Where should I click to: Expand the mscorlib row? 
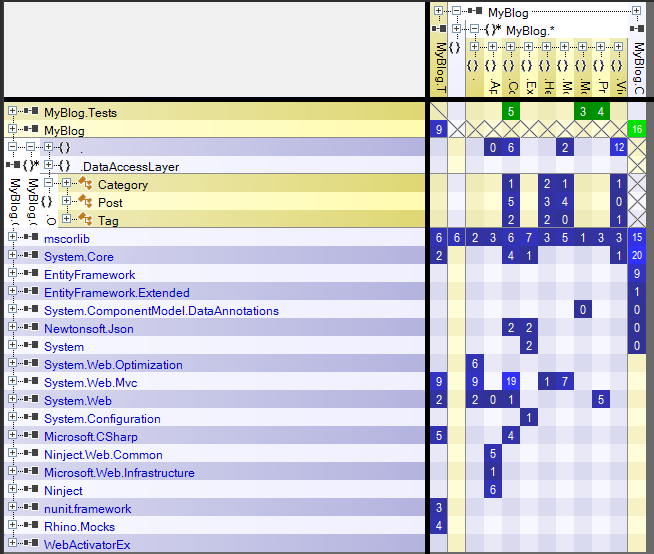coord(13,237)
